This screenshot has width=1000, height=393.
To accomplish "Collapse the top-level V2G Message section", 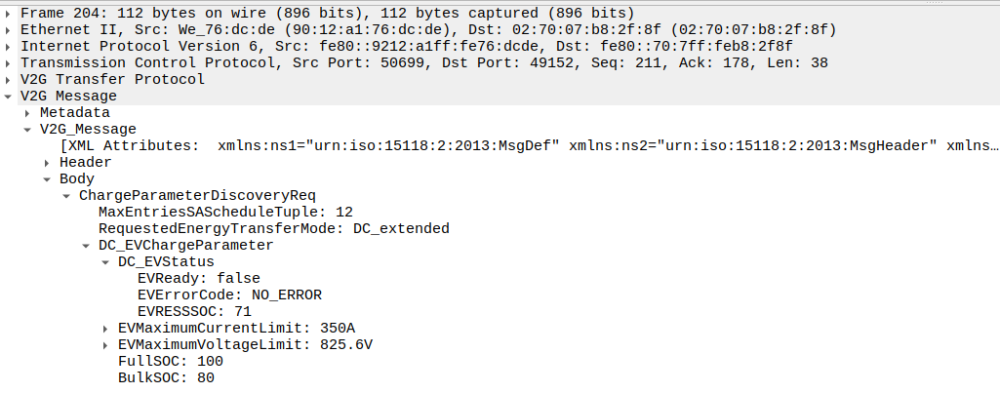I will click(x=7, y=96).
